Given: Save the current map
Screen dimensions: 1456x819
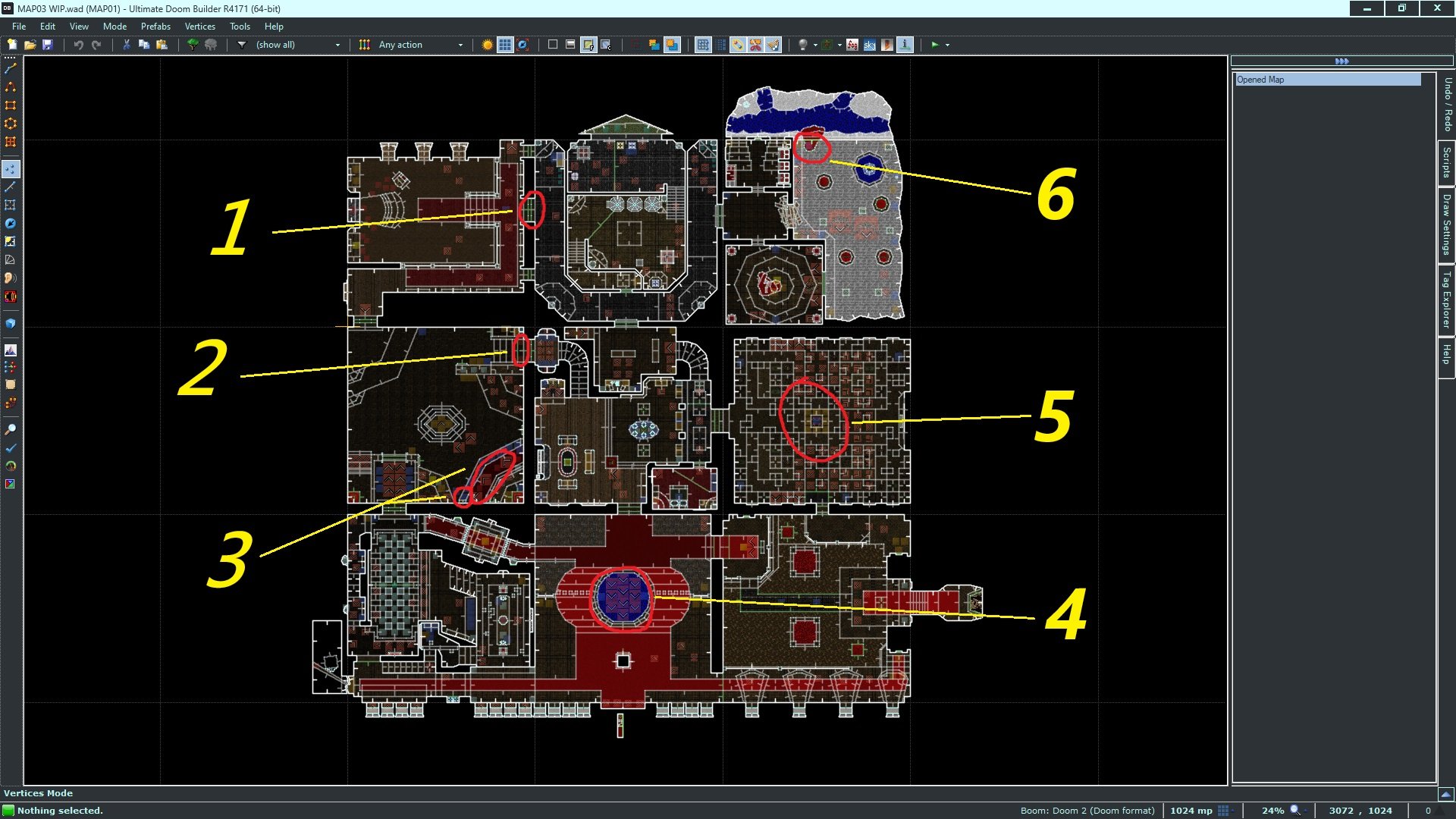Looking at the screenshot, I should click(47, 45).
